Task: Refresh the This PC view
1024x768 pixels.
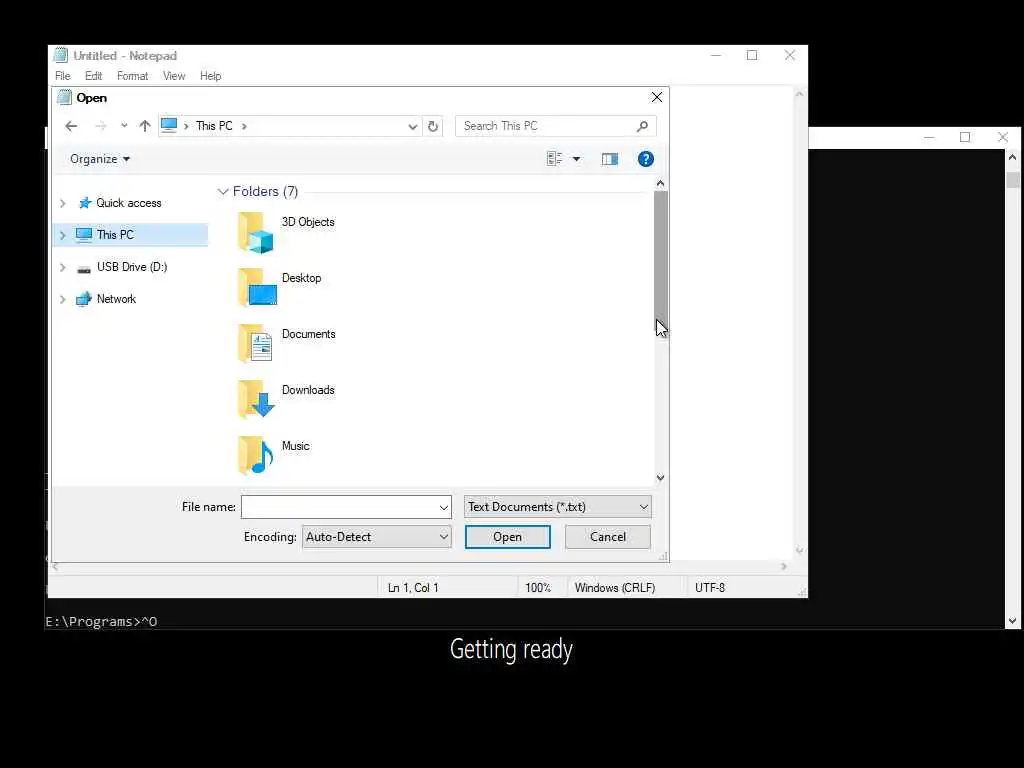Action: 433,126
